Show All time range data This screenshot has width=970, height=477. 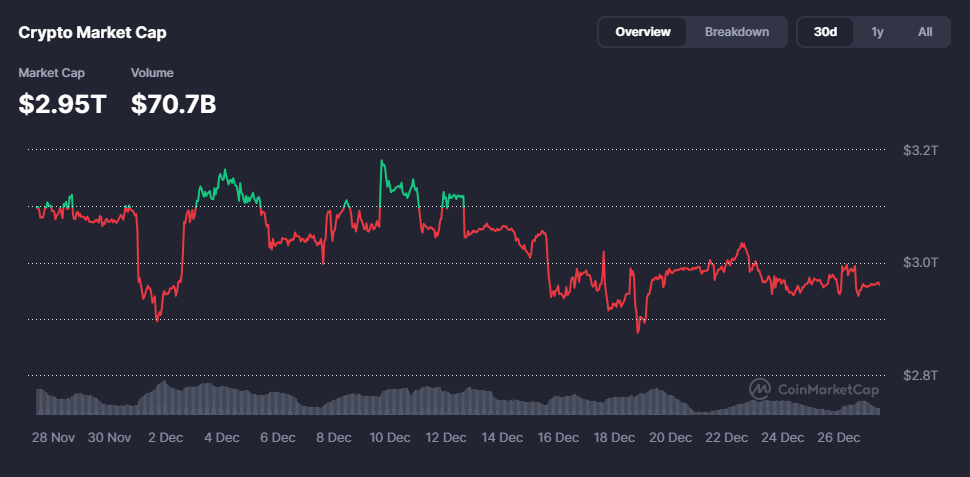pyautogui.click(x=925, y=32)
